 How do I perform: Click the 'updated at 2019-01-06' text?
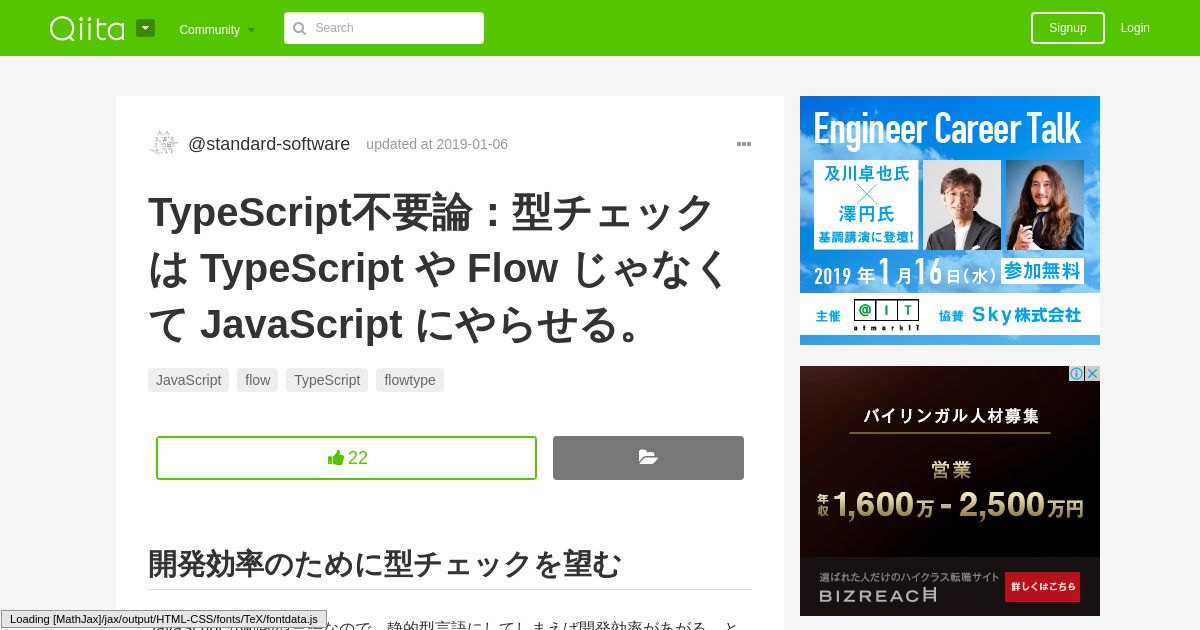[x=437, y=144]
